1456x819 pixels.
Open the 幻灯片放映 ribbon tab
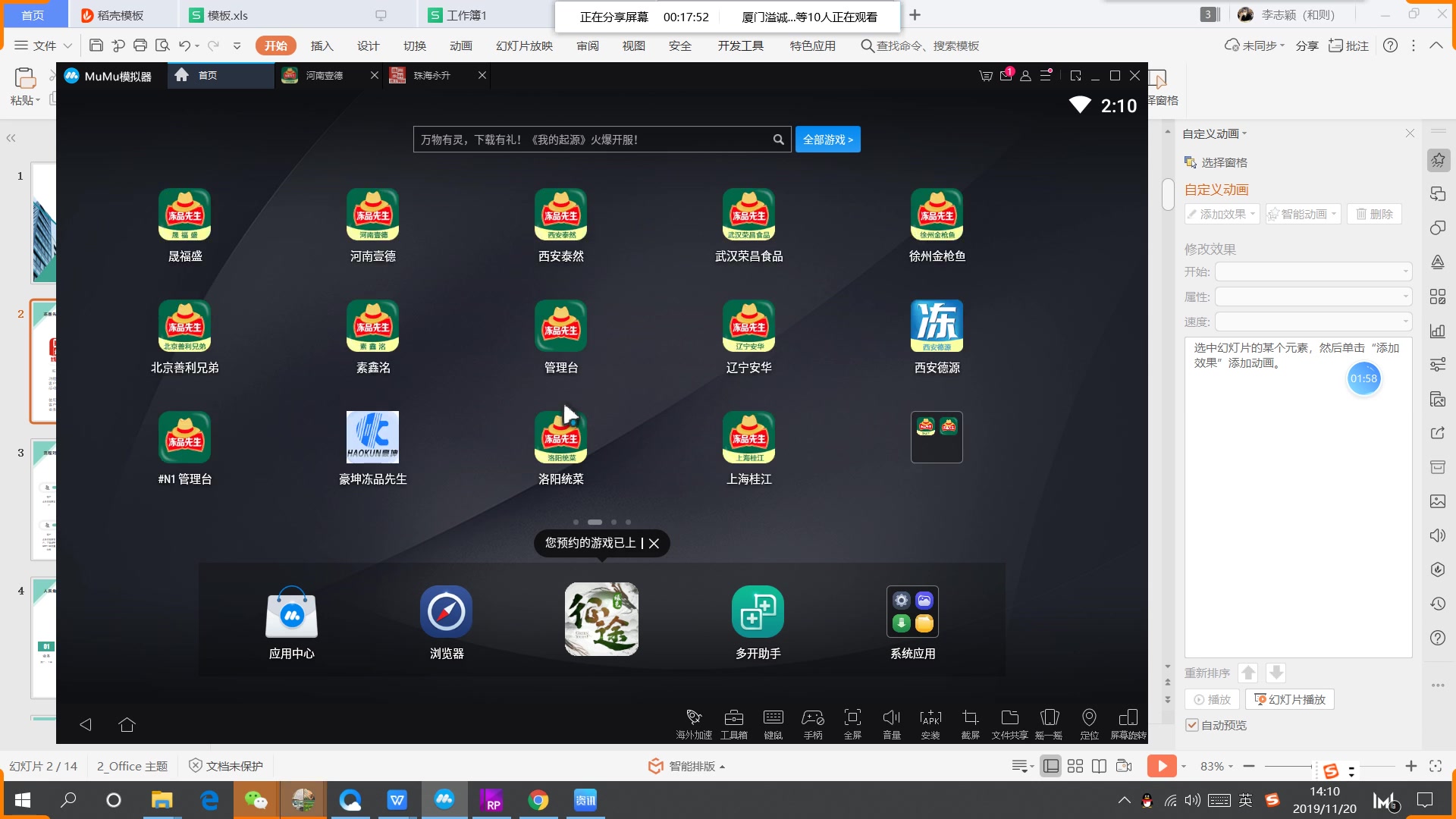point(524,45)
